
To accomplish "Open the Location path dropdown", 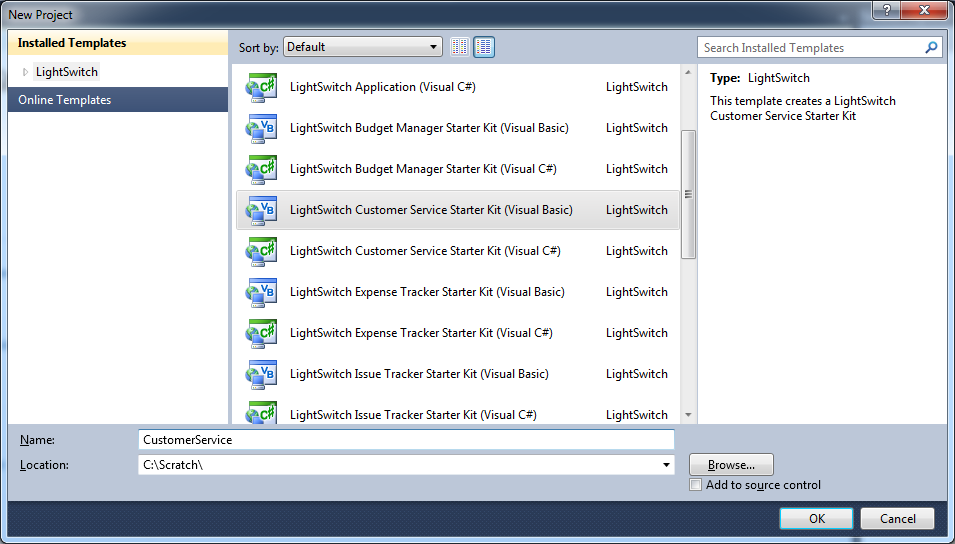I will coord(667,465).
